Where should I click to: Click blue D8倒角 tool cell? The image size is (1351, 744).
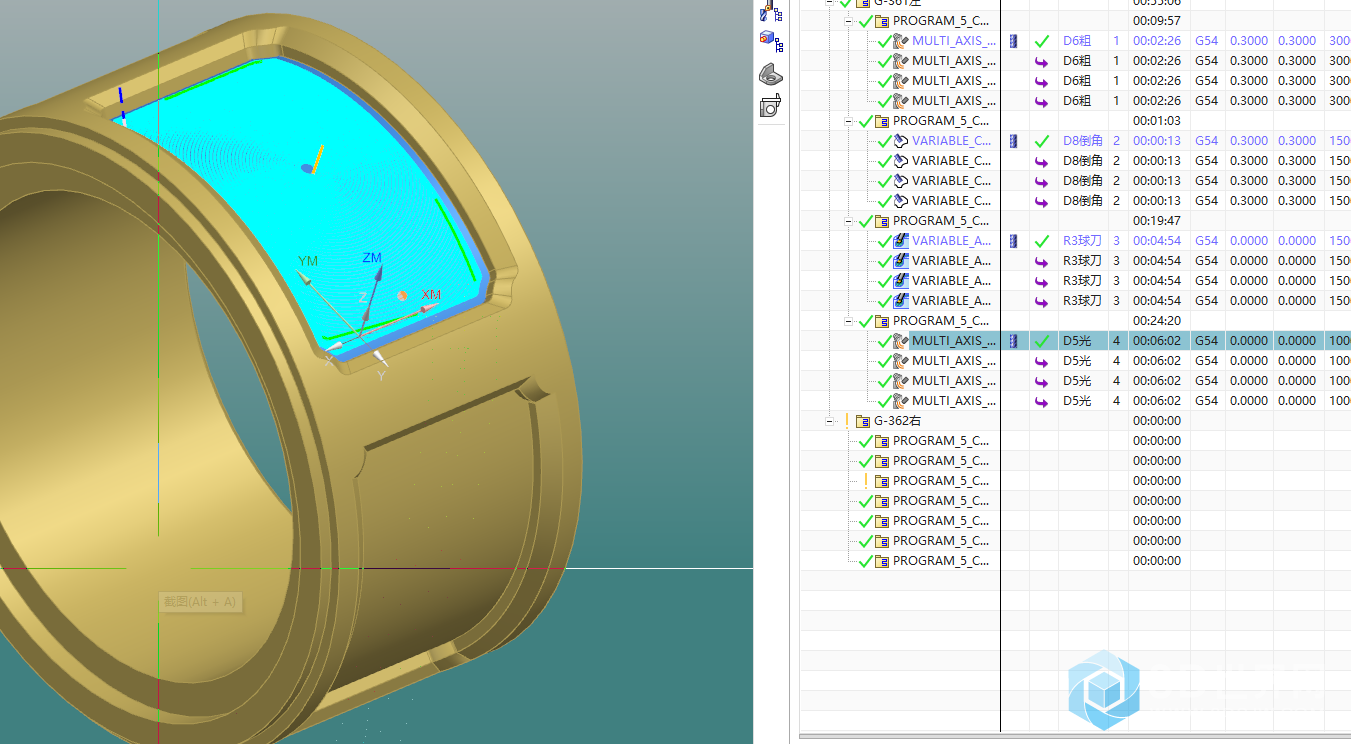(1083, 141)
